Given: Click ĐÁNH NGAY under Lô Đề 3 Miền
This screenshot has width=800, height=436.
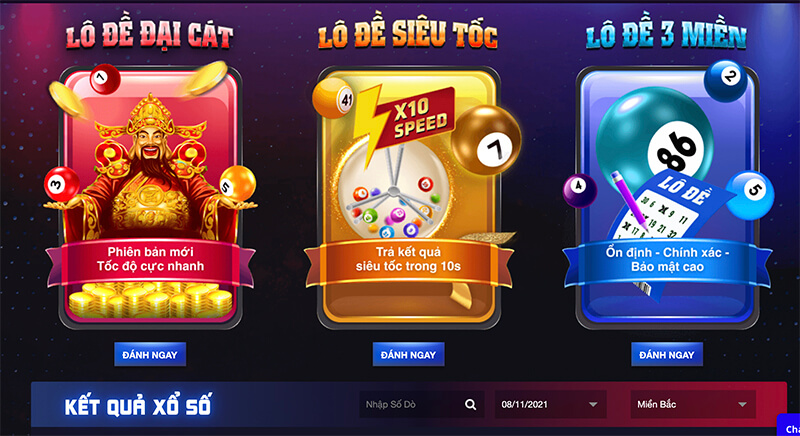Looking at the screenshot, I should click(667, 354).
